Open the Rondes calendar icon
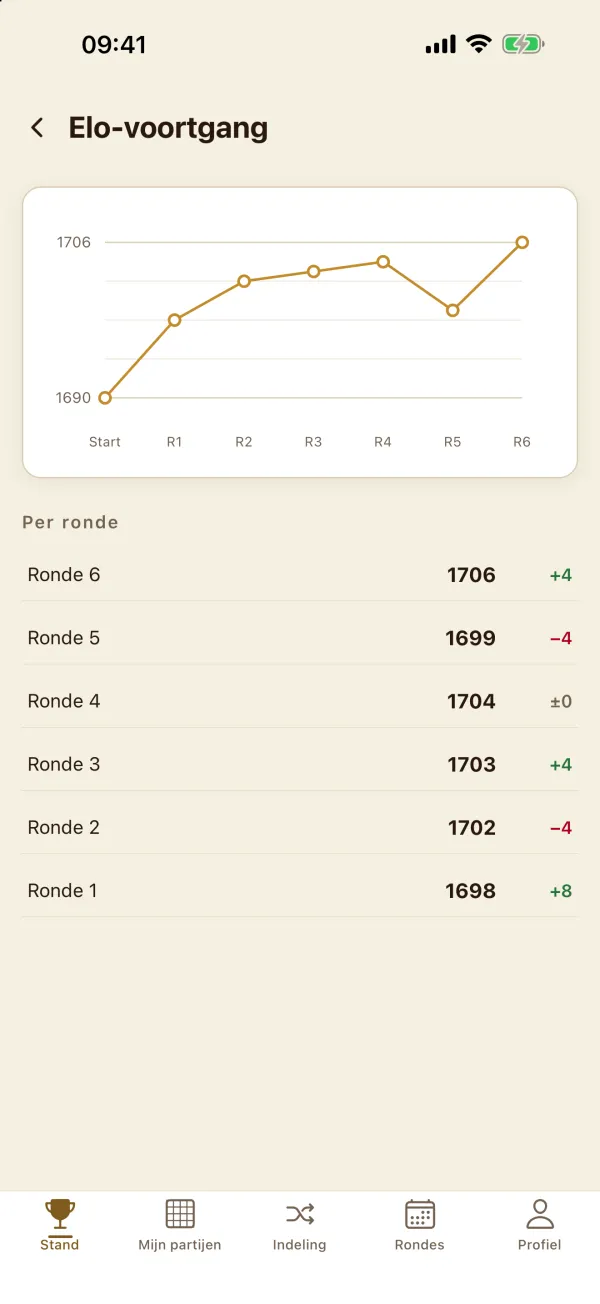Screen dimensions: 600x1304 (x=420, y=1214)
